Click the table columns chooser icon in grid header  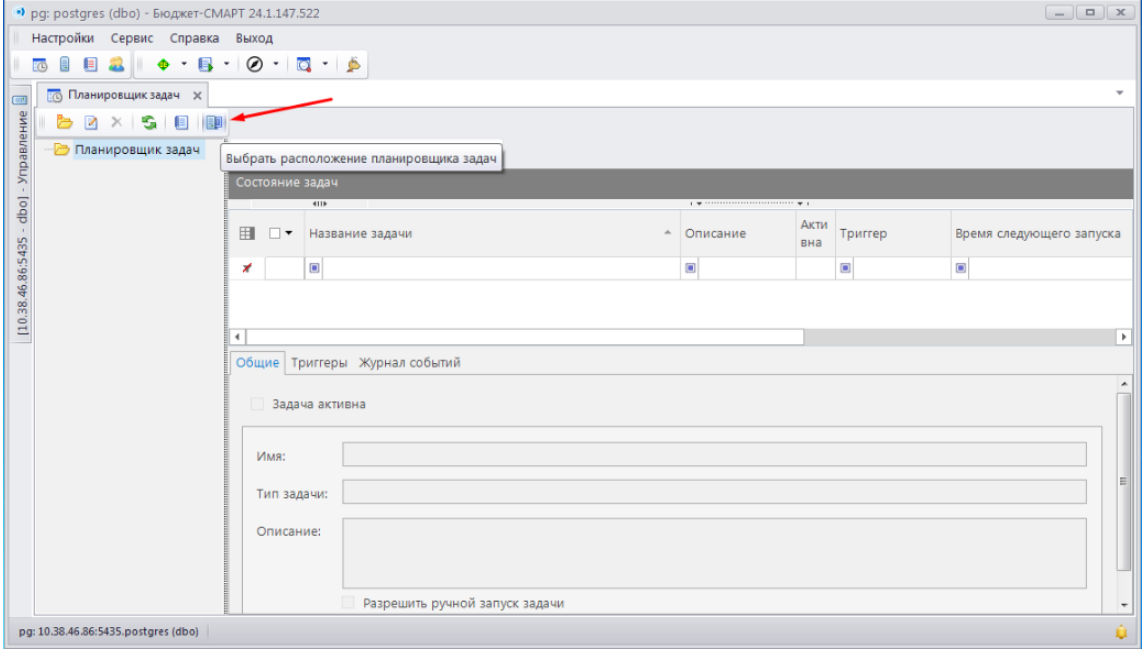(247, 233)
